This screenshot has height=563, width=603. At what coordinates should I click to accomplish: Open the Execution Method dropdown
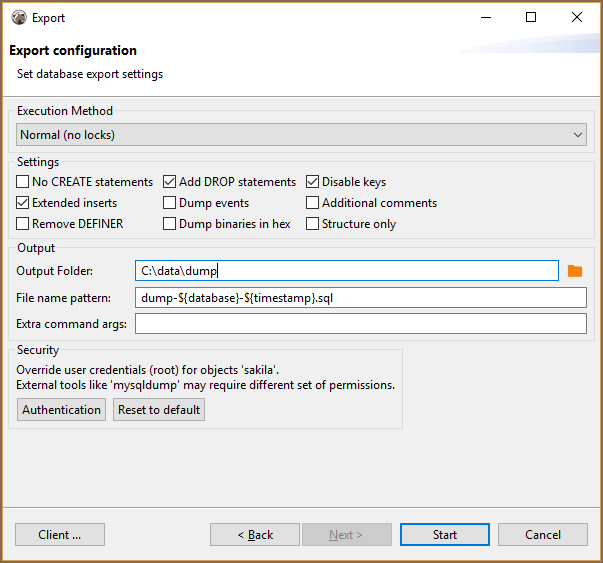[x=301, y=135]
